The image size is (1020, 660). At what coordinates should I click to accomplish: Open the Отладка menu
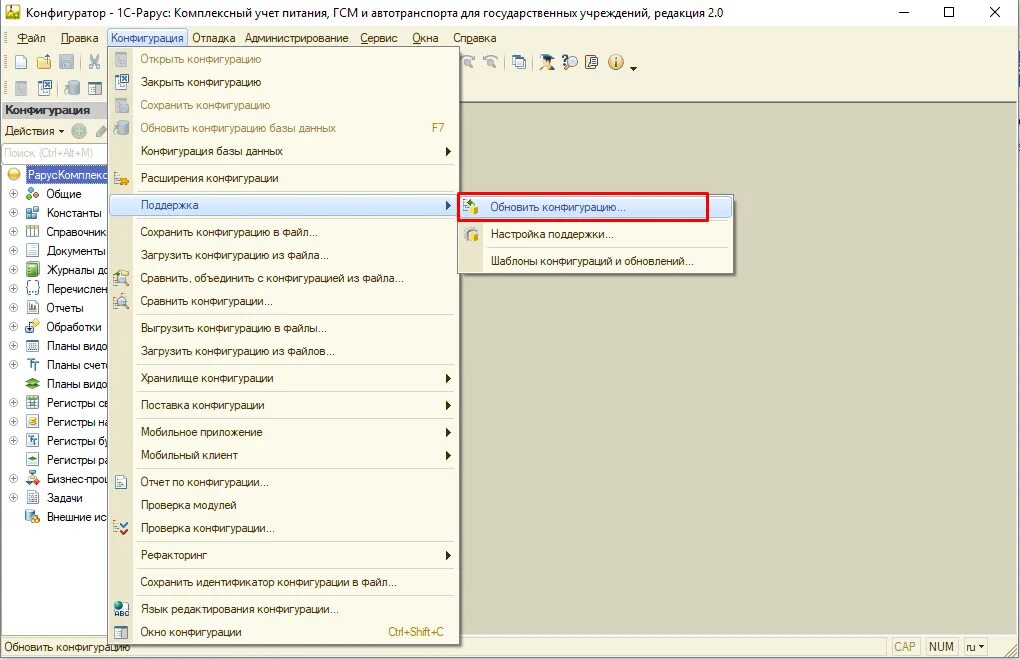pyautogui.click(x=213, y=38)
